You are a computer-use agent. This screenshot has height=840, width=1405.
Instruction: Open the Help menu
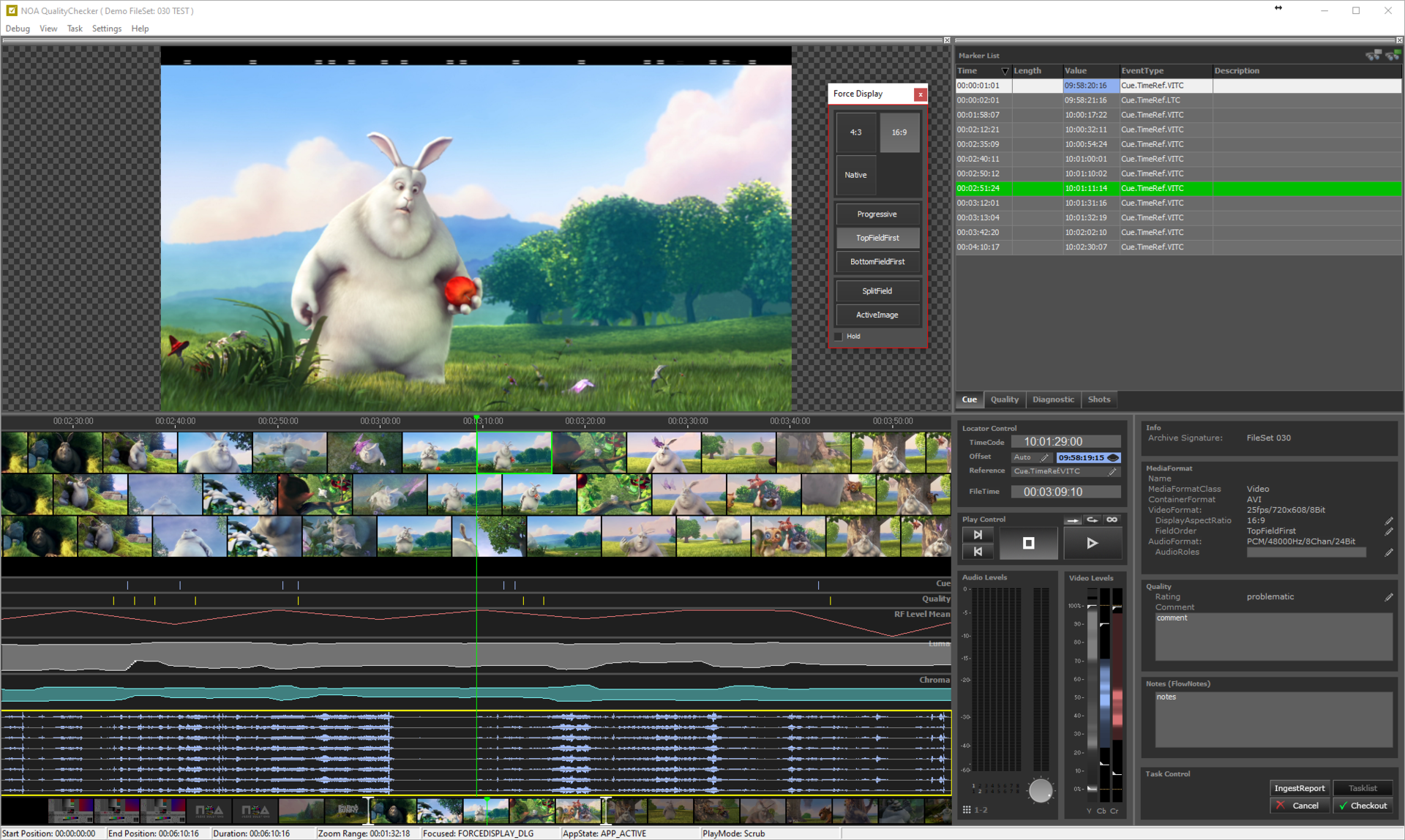140,29
